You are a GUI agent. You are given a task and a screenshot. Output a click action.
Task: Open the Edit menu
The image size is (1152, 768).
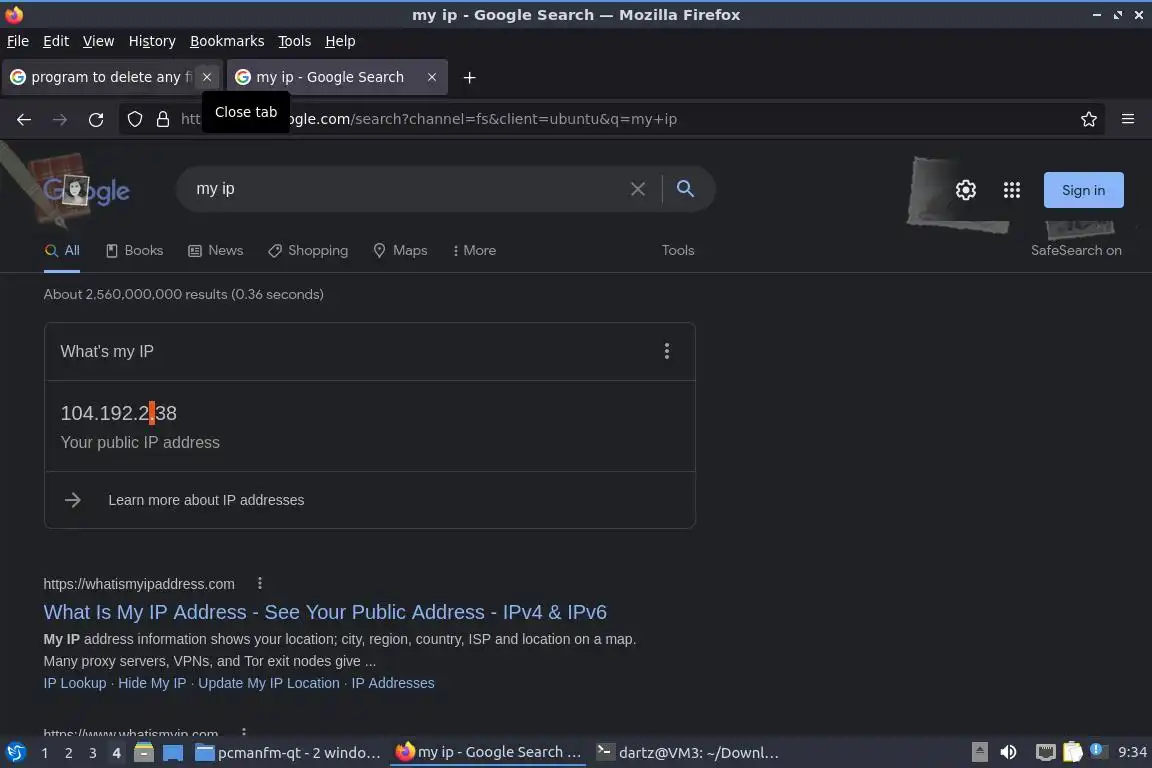pos(56,41)
